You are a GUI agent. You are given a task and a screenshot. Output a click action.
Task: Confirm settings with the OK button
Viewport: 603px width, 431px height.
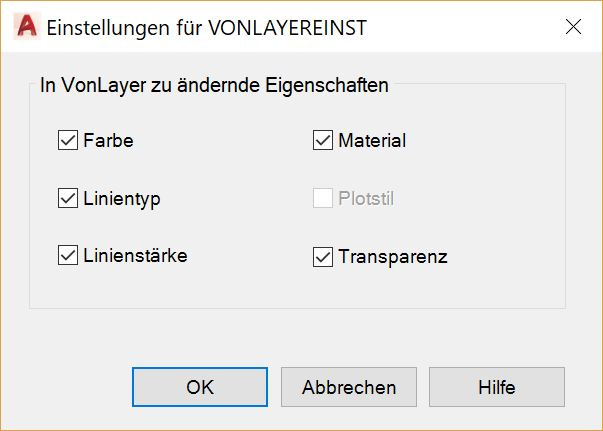click(200, 387)
